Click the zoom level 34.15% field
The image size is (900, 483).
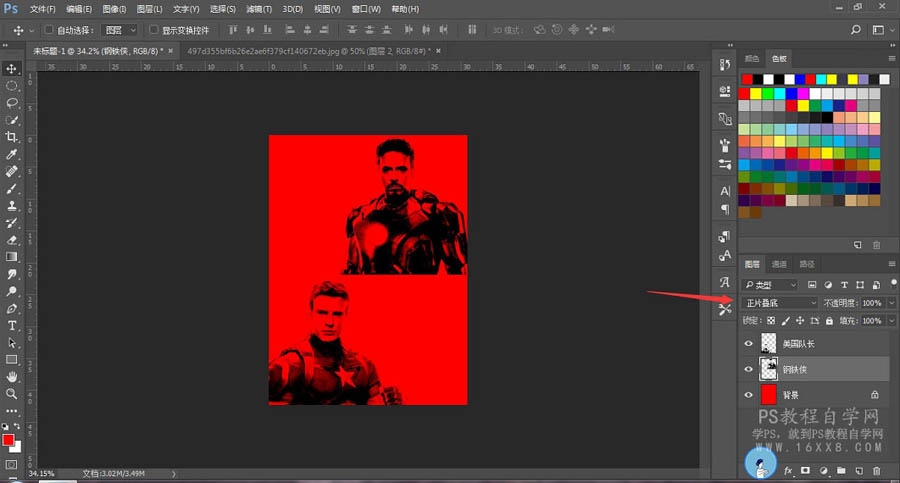41,474
